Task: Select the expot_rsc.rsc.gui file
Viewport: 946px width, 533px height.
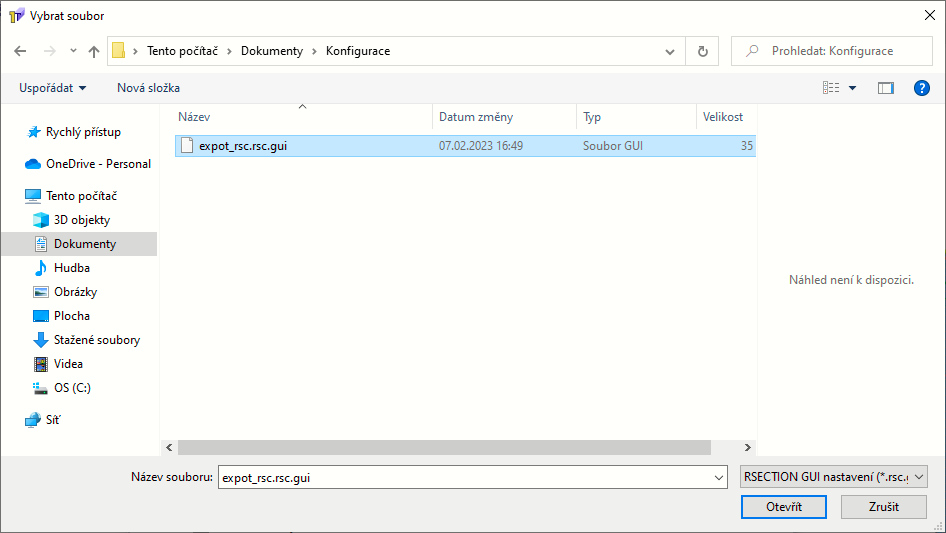Action: (243, 146)
